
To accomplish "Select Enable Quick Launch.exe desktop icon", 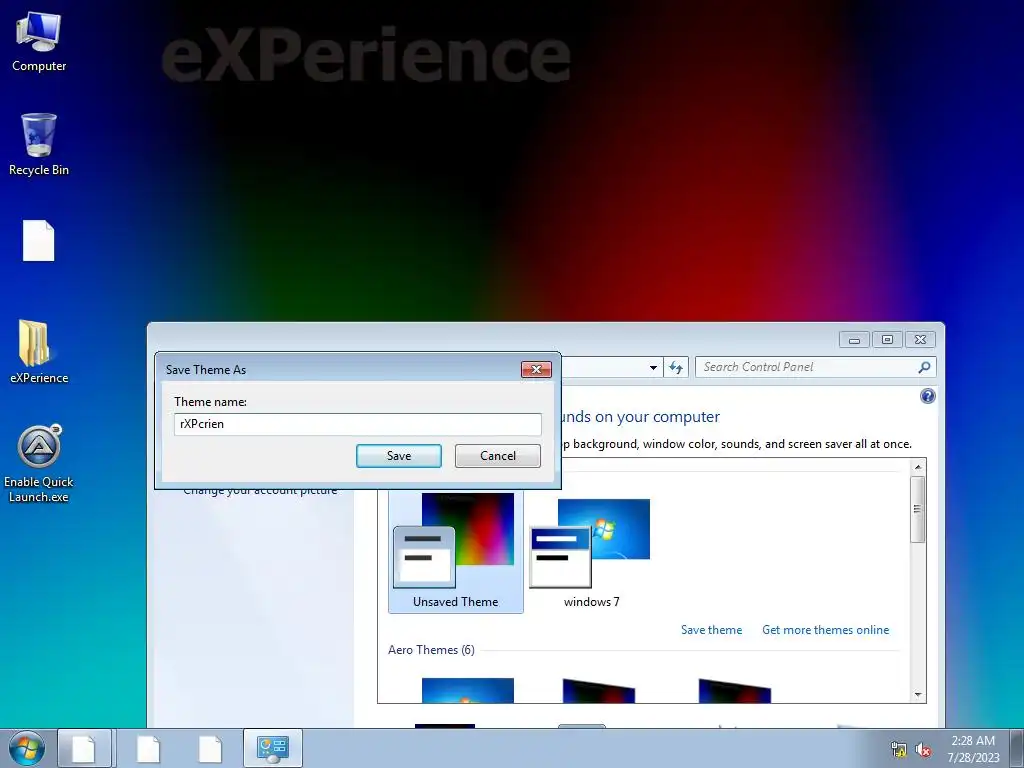I will [x=39, y=464].
